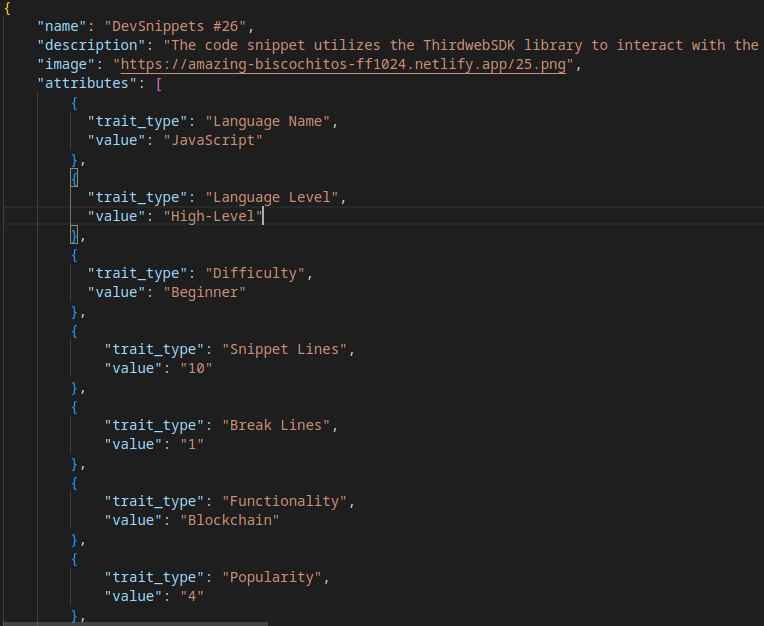Click the "Popularity" string
This screenshot has height=626, width=764.
[272, 577]
